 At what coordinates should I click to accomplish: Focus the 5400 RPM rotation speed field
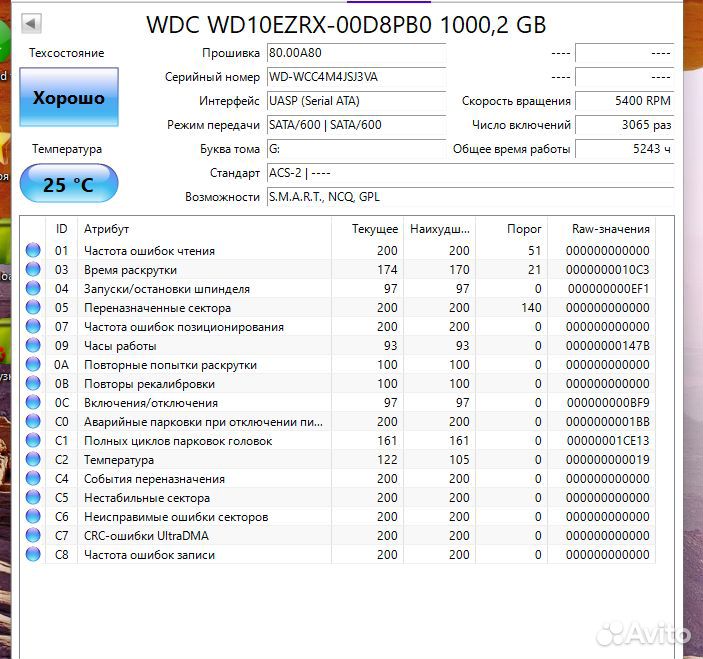[625, 101]
